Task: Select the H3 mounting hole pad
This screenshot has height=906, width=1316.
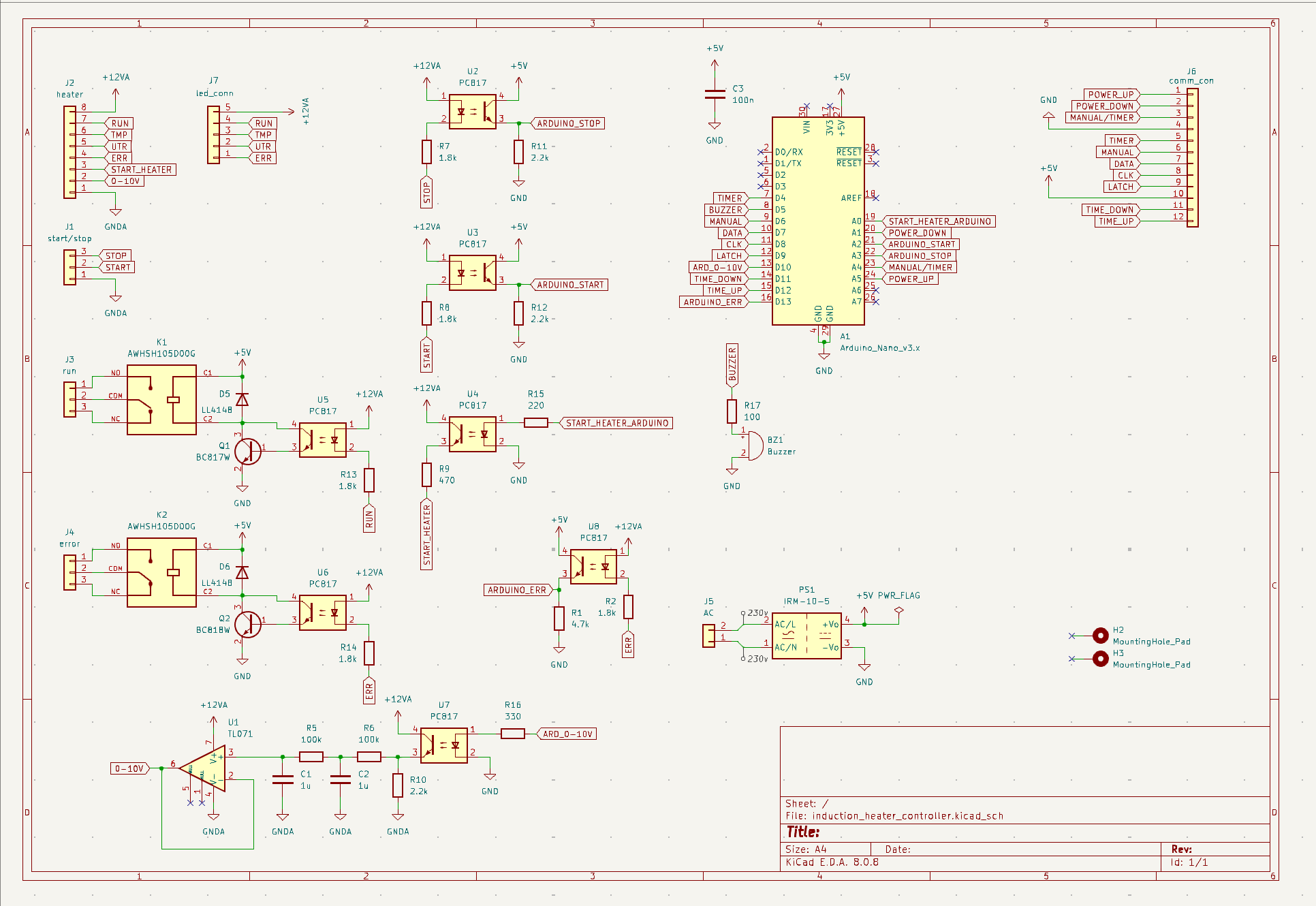Action: [x=1100, y=659]
